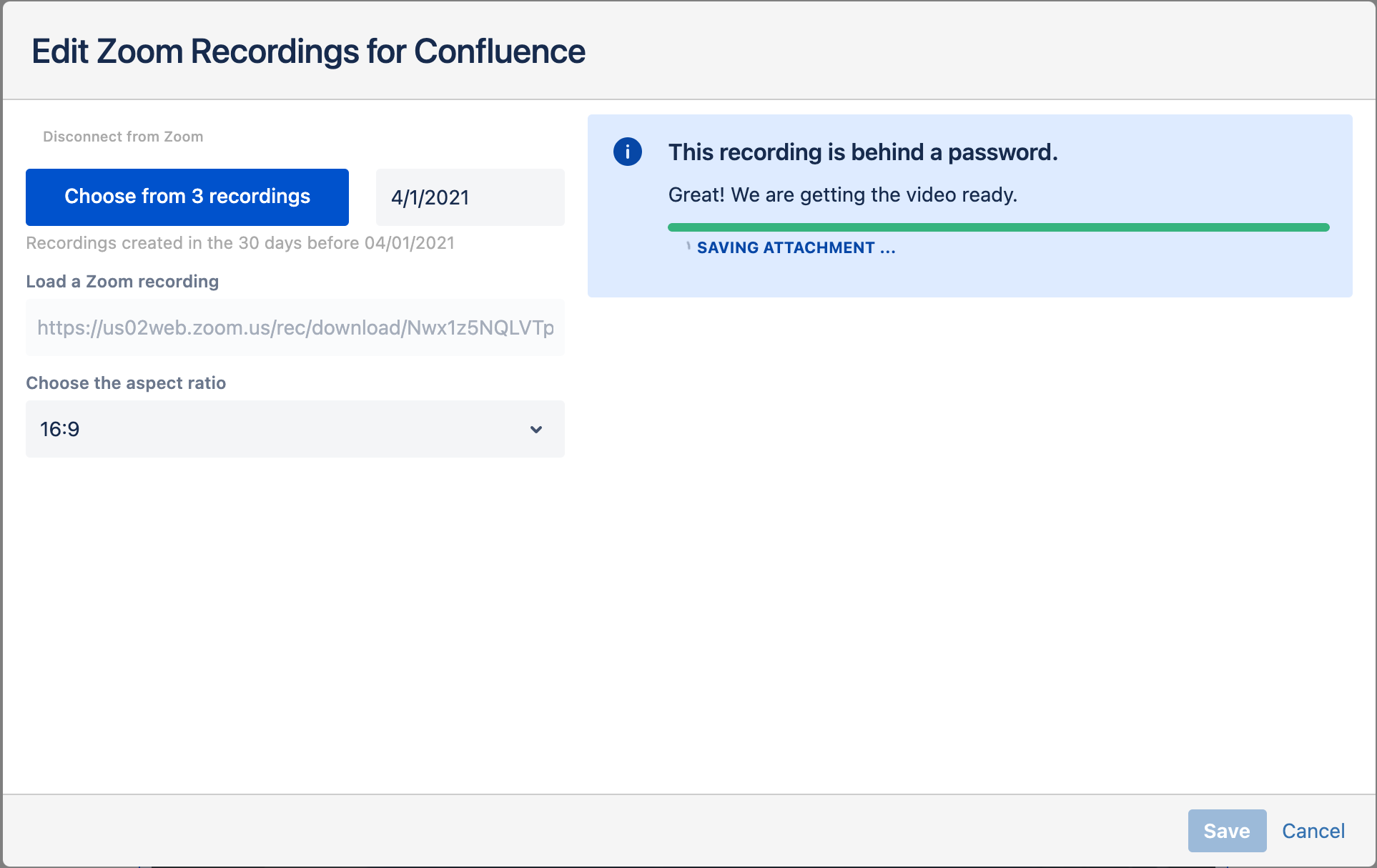Click the info icon in the password notice

point(627,152)
